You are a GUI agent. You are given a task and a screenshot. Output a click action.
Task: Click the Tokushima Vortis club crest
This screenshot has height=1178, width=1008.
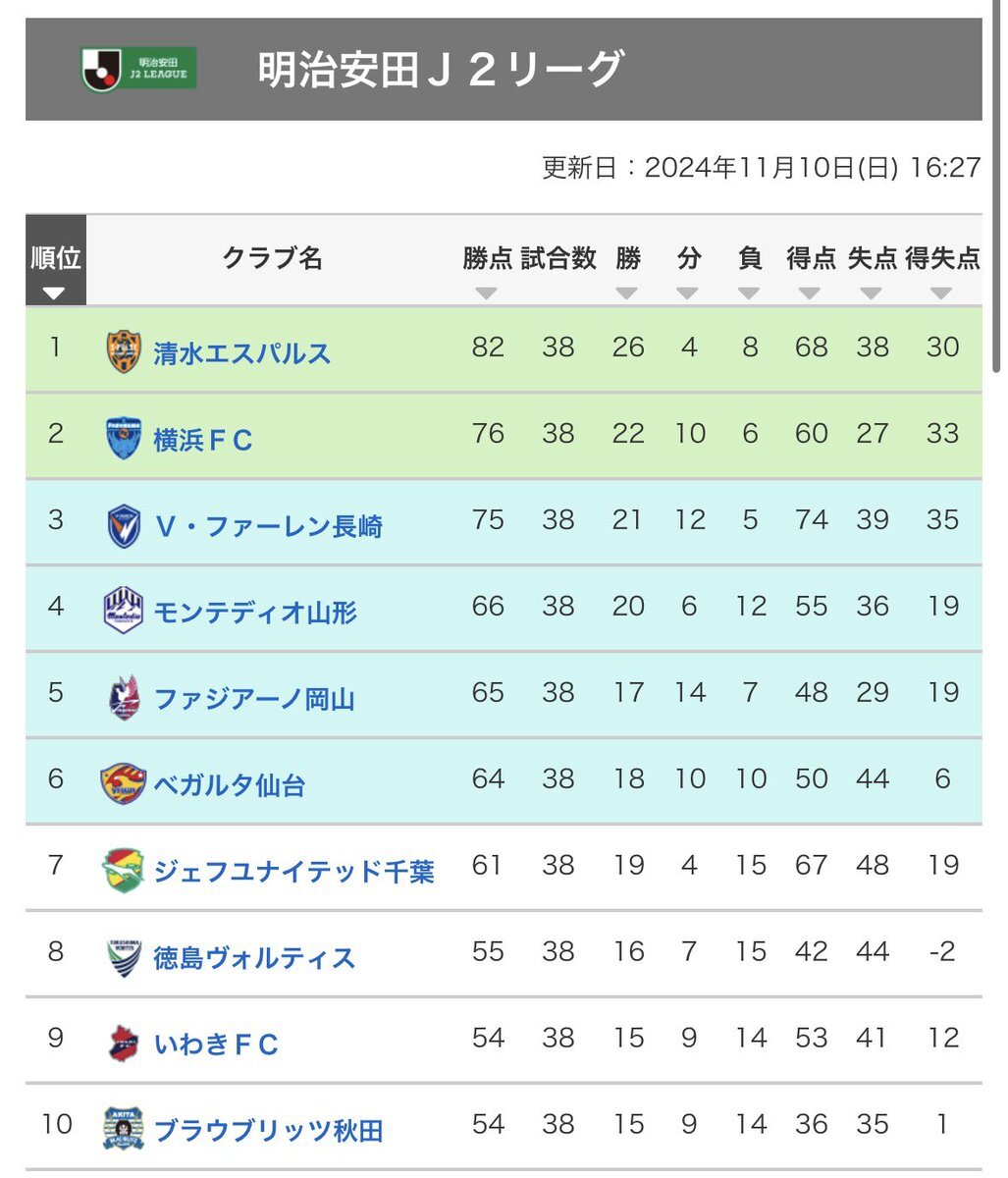124,957
